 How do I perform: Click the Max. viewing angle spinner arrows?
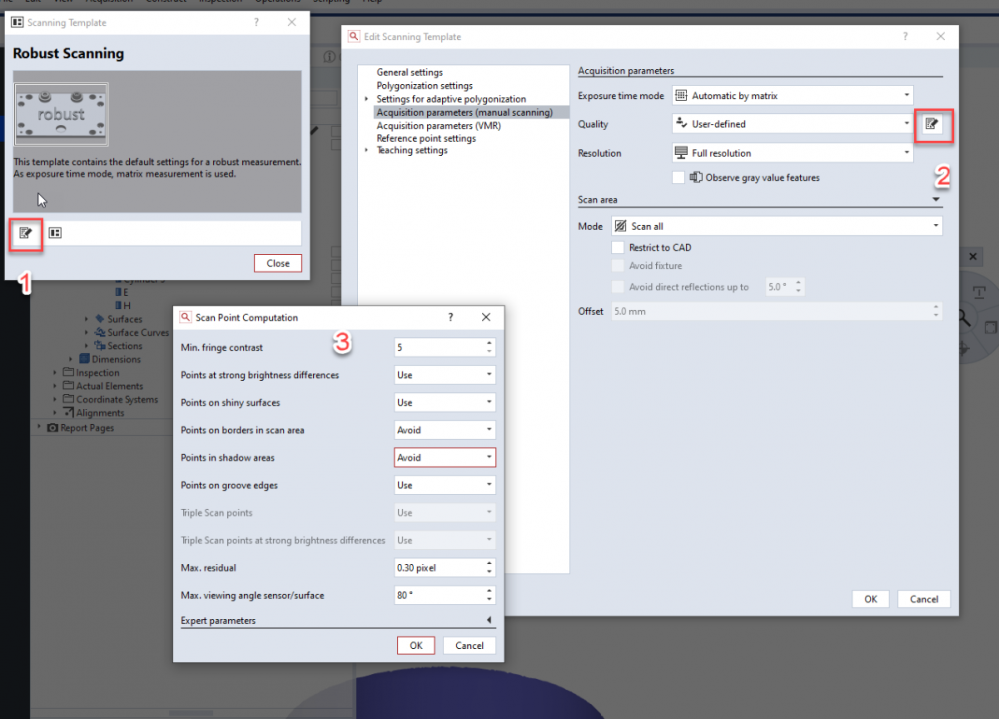pos(489,595)
